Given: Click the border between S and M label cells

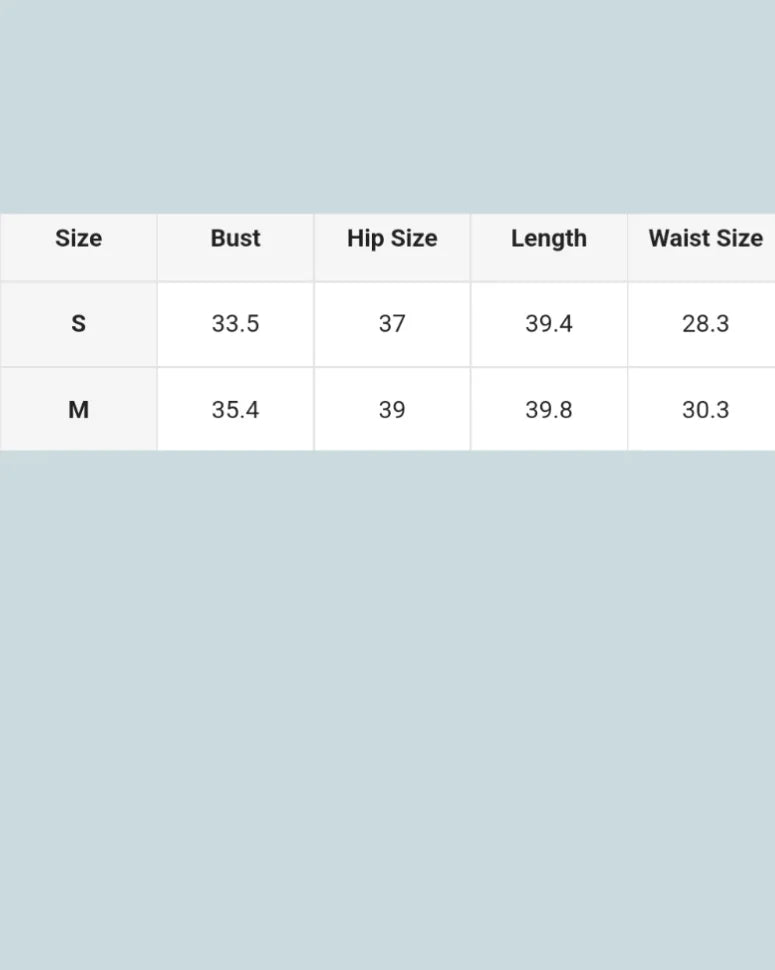Looking at the screenshot, I should click(x=78, y=367).
